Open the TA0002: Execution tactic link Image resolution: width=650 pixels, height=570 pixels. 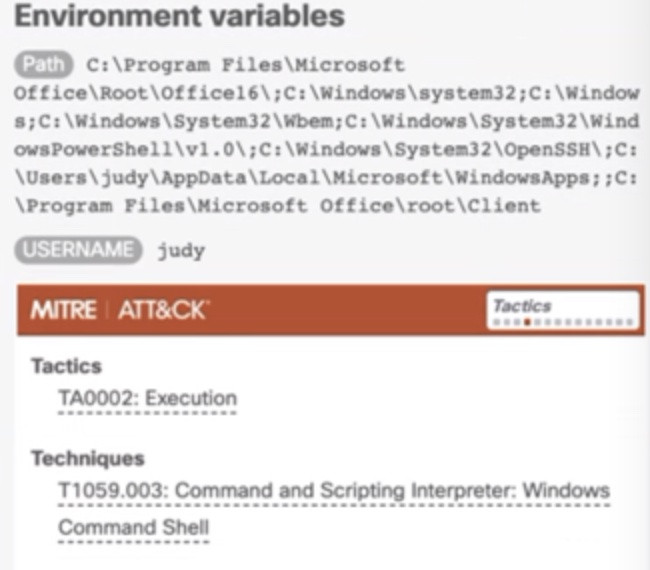(x=148, y=398)
